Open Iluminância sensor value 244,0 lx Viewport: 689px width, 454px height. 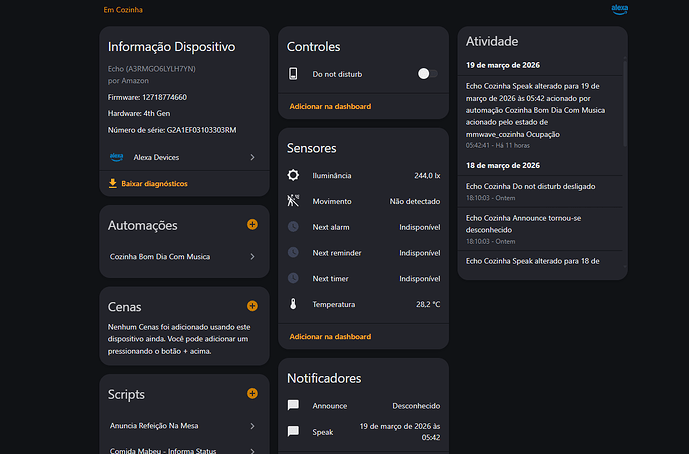click(427, 175)
